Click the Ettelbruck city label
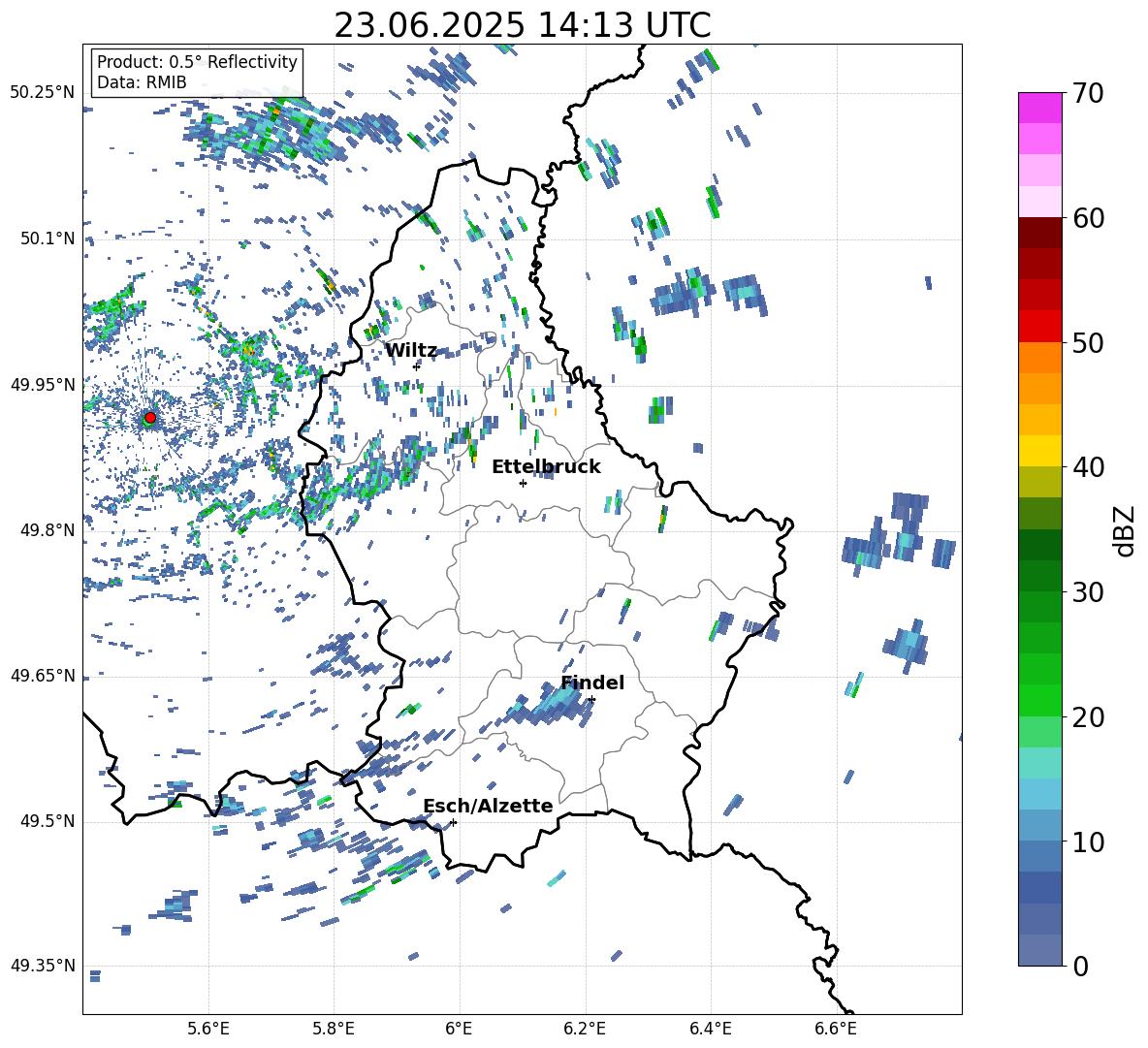 tap(546, 467)
